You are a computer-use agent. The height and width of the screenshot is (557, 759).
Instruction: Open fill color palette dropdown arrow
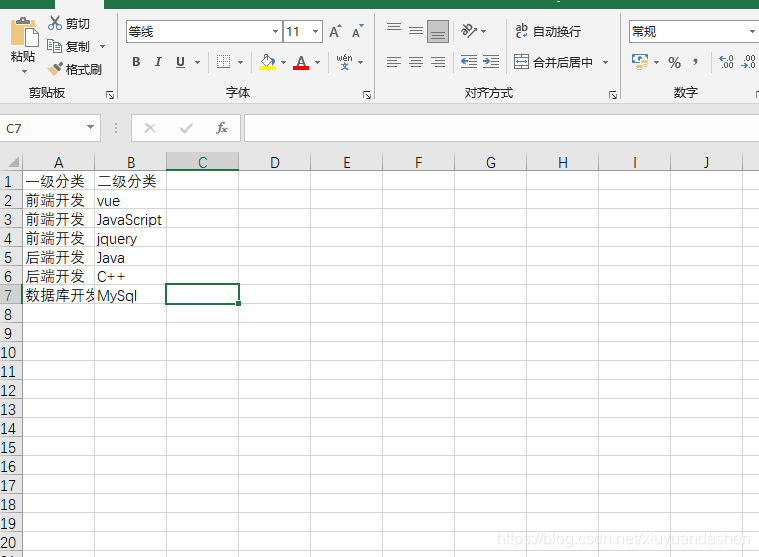click(x=284, y=62)
